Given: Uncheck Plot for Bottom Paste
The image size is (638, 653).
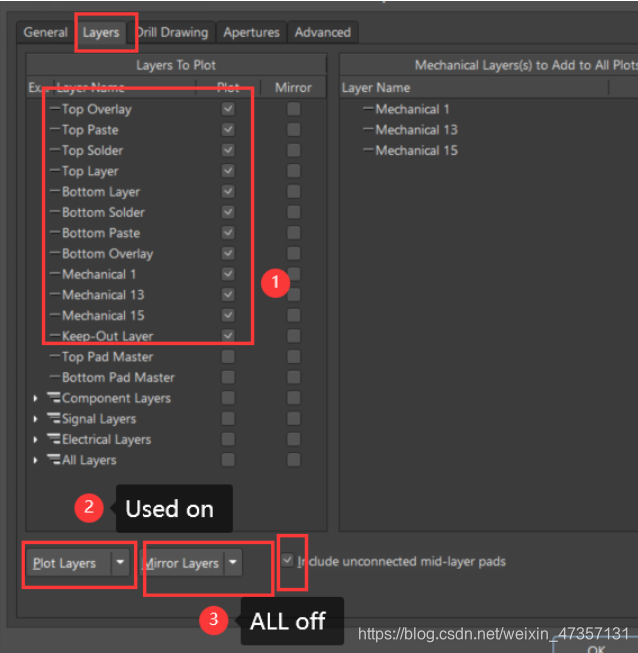Looking at the screenshot, I should coord(228,233).
